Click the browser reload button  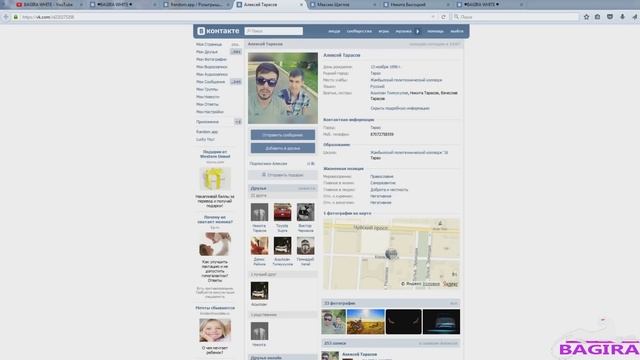click(443, 17)
